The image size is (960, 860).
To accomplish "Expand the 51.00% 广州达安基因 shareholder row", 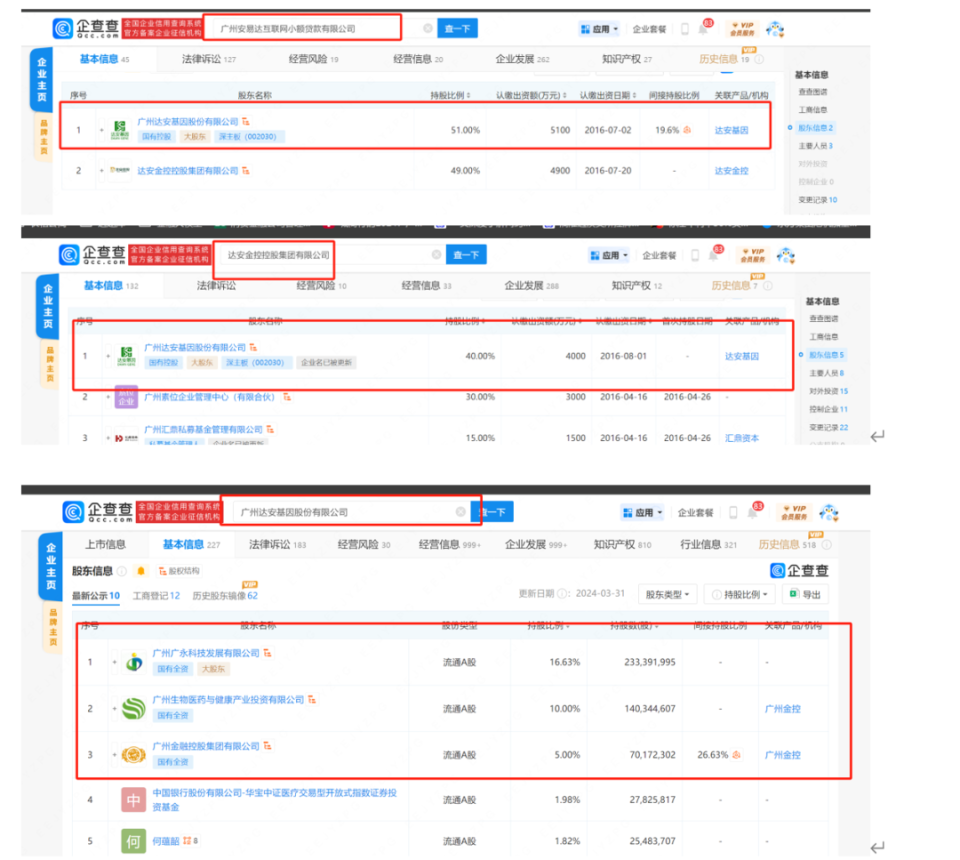I will (102, 130).
